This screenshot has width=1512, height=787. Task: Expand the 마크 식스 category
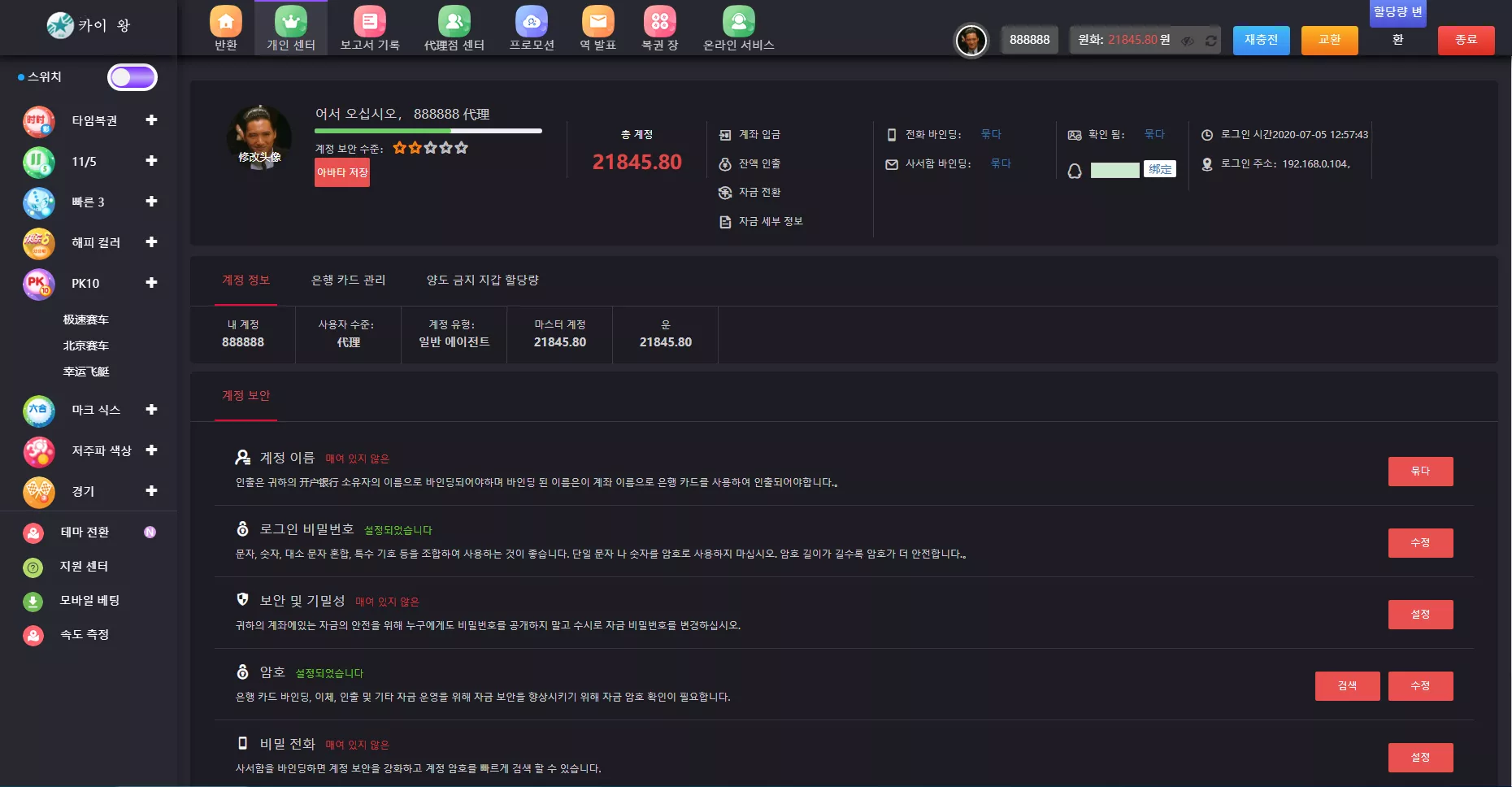151,410
